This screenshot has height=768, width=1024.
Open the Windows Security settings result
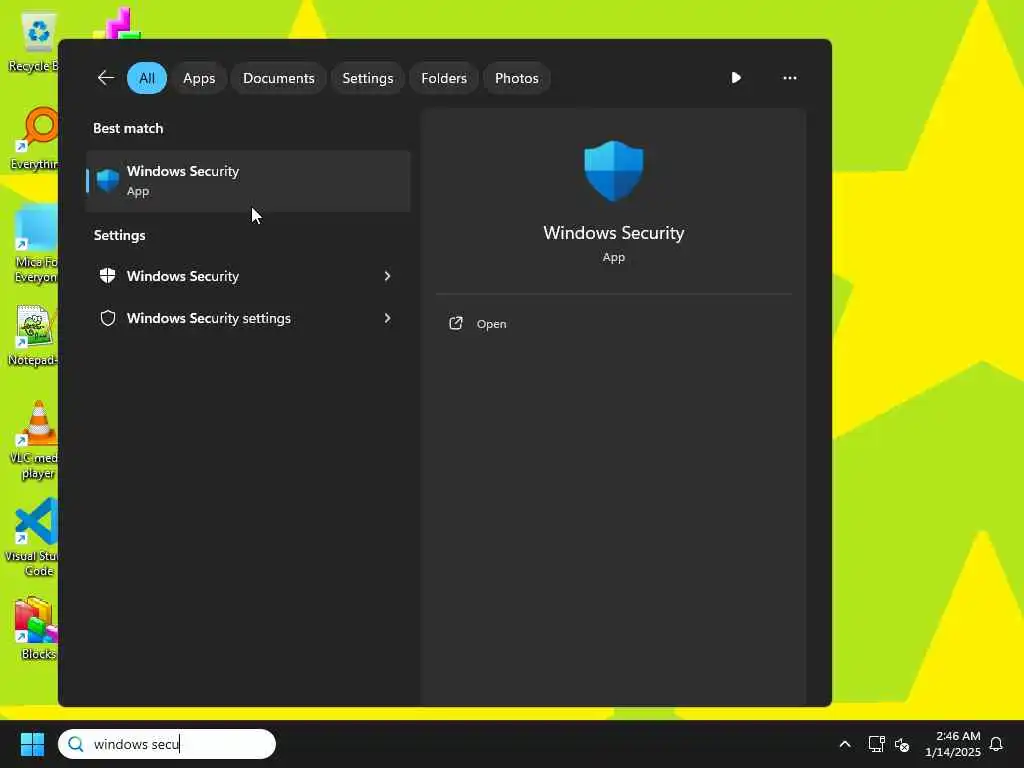[248, 318]
